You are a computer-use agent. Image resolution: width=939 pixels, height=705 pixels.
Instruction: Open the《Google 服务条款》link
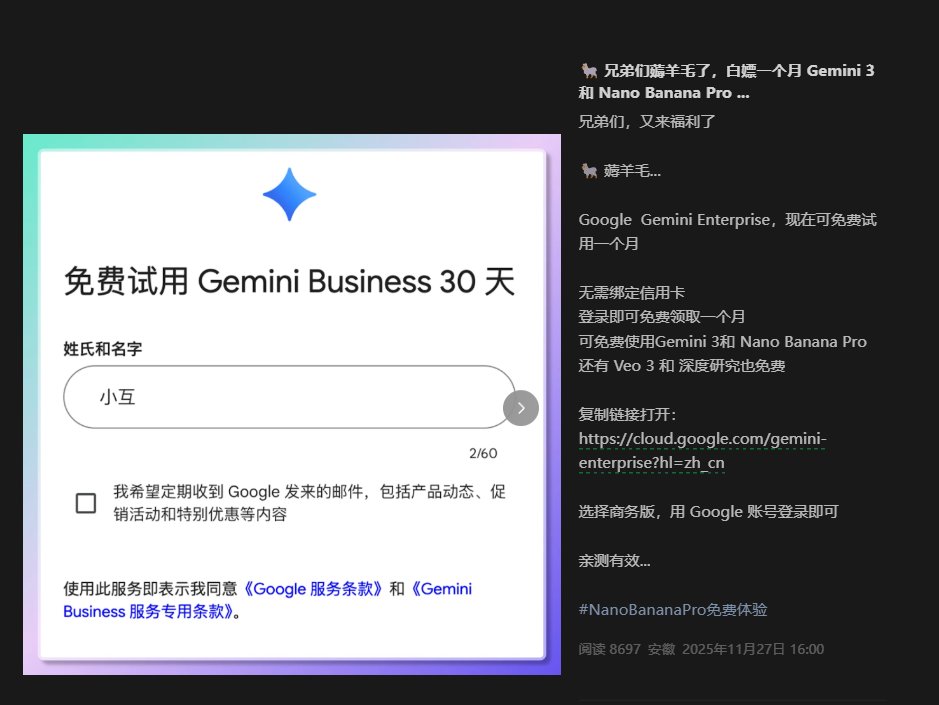[x=312, y=589]
